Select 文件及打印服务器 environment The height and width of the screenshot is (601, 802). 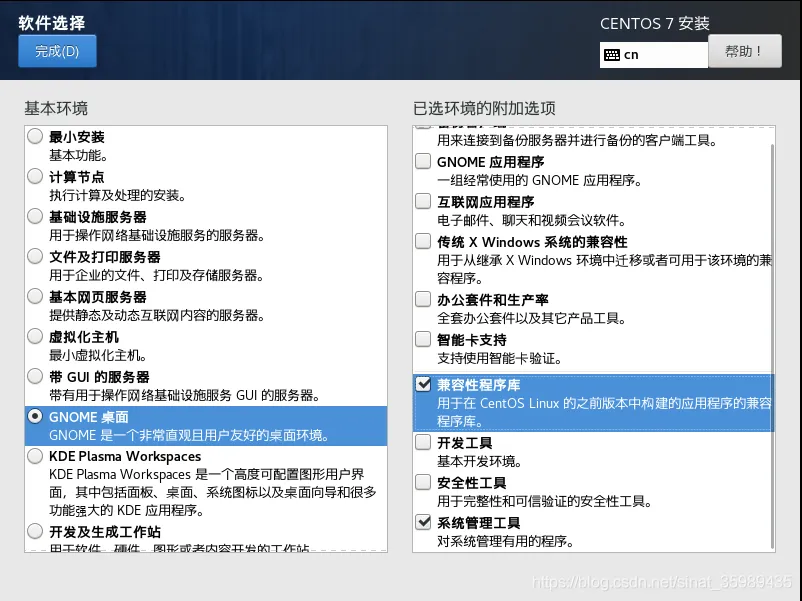pos(36,257)
